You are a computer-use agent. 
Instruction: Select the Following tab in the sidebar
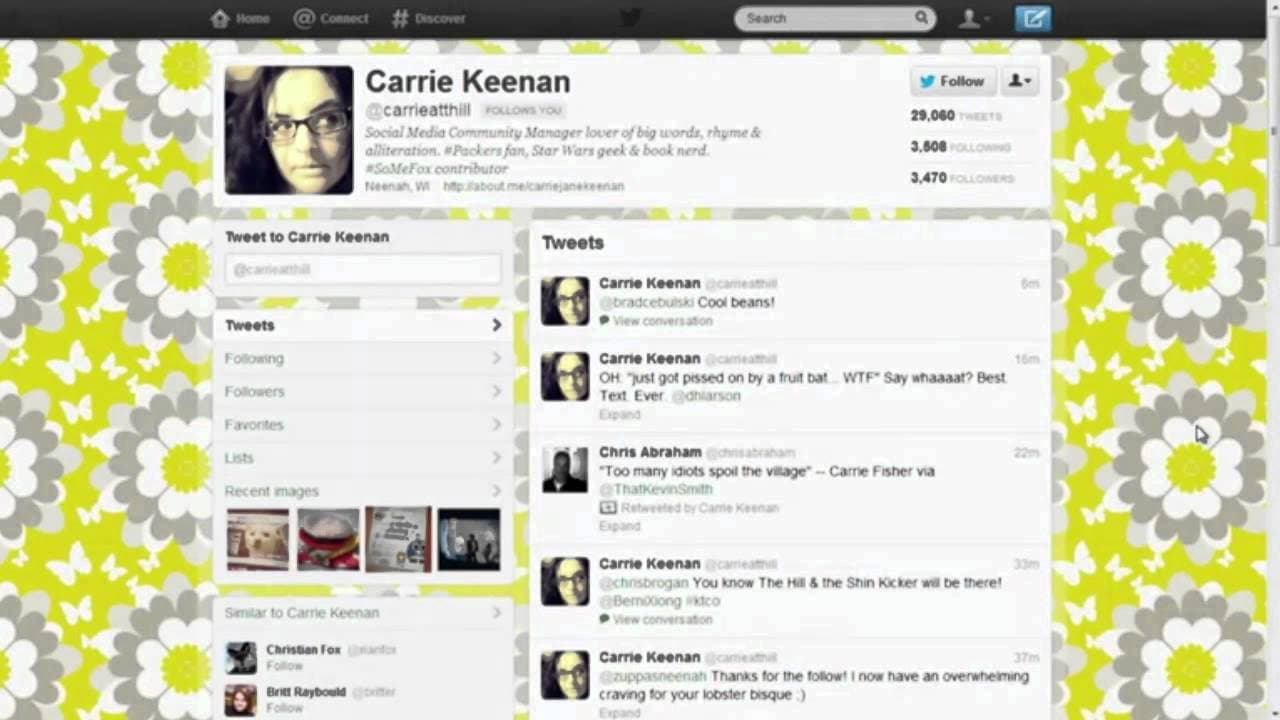[x=363, y=358]
